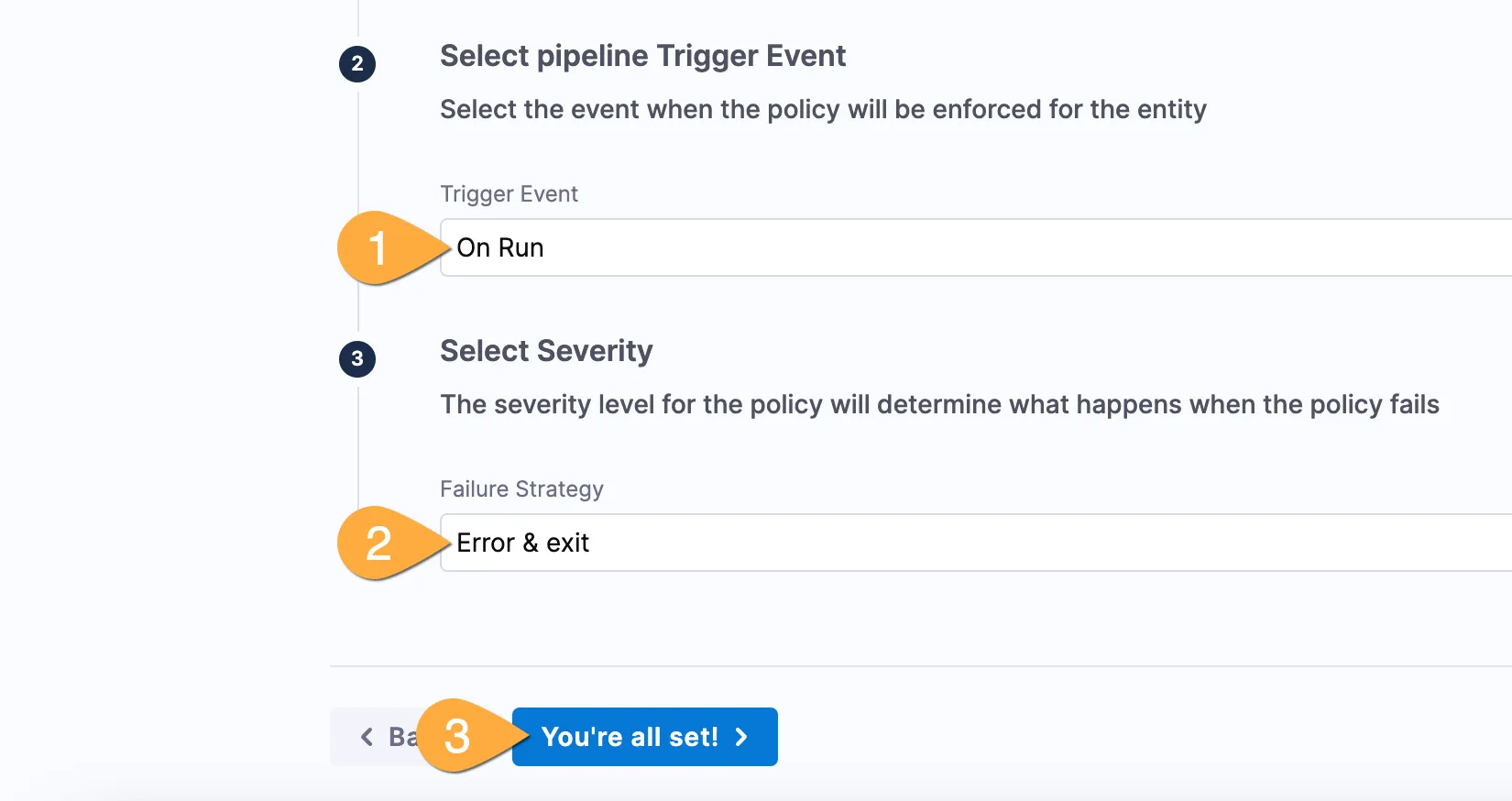
Task: Click right chevron in You're all set button
Action: coord(741,737)
